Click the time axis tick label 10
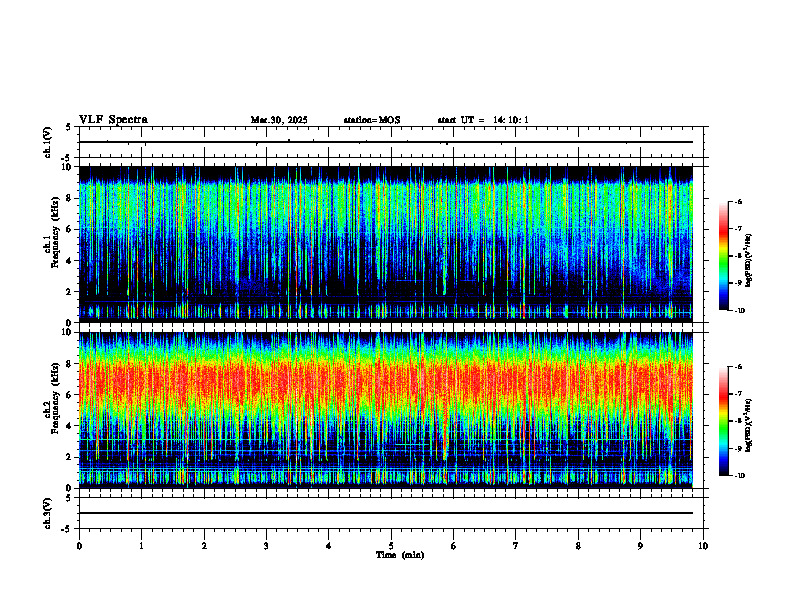The width and height of the screenshot is (792, 612). pos(703,546)
